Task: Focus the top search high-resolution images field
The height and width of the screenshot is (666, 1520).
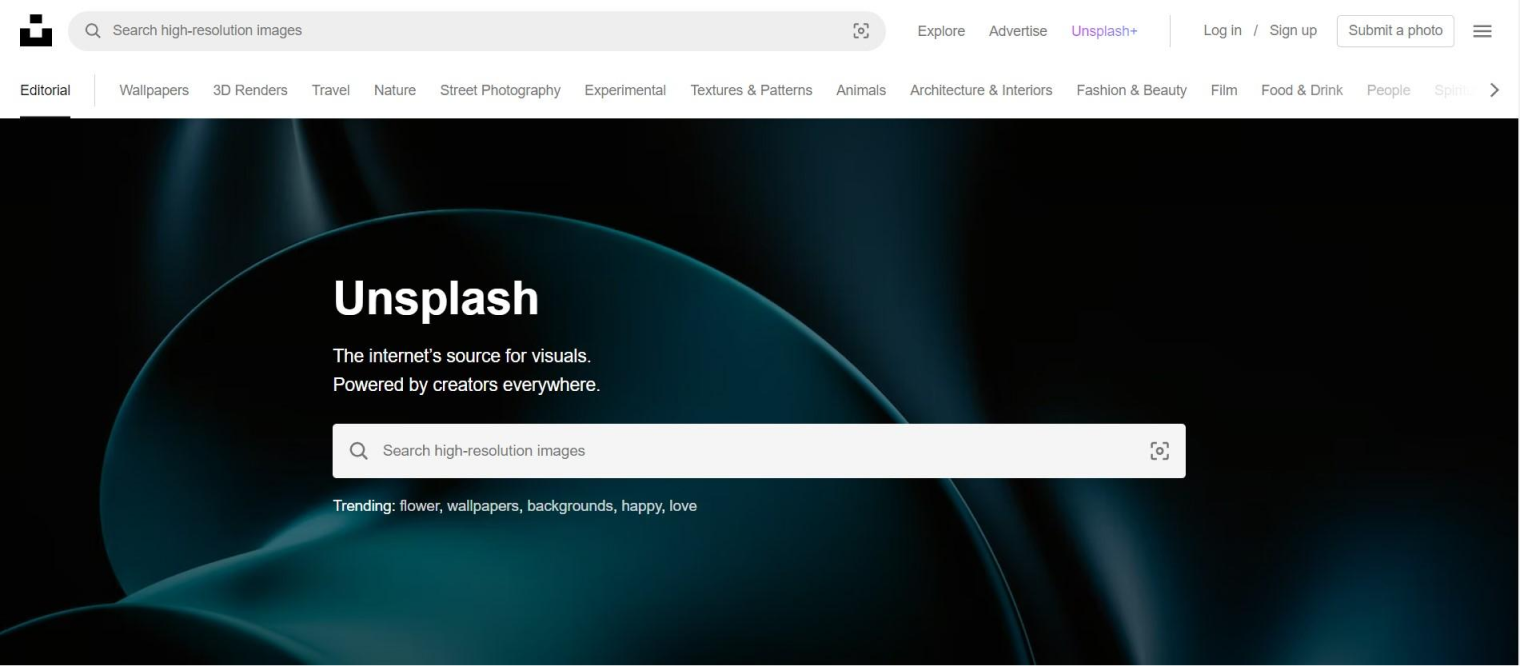Action: click(x=476, y=31)
